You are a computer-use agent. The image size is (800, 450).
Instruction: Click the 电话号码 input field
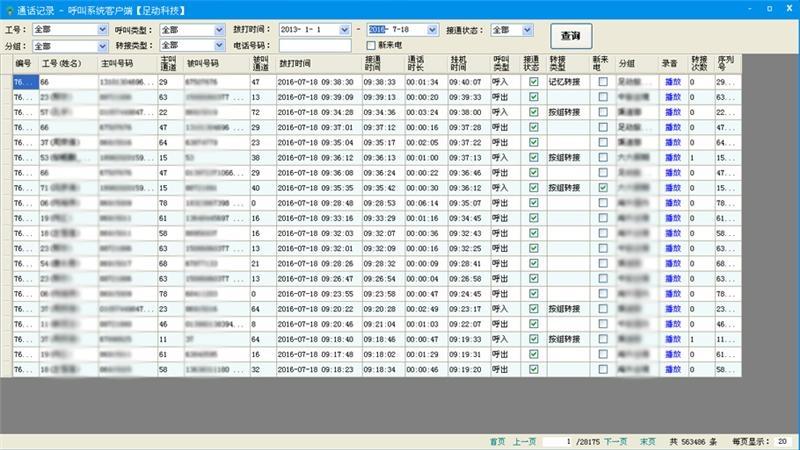click(x=315, y=46)
